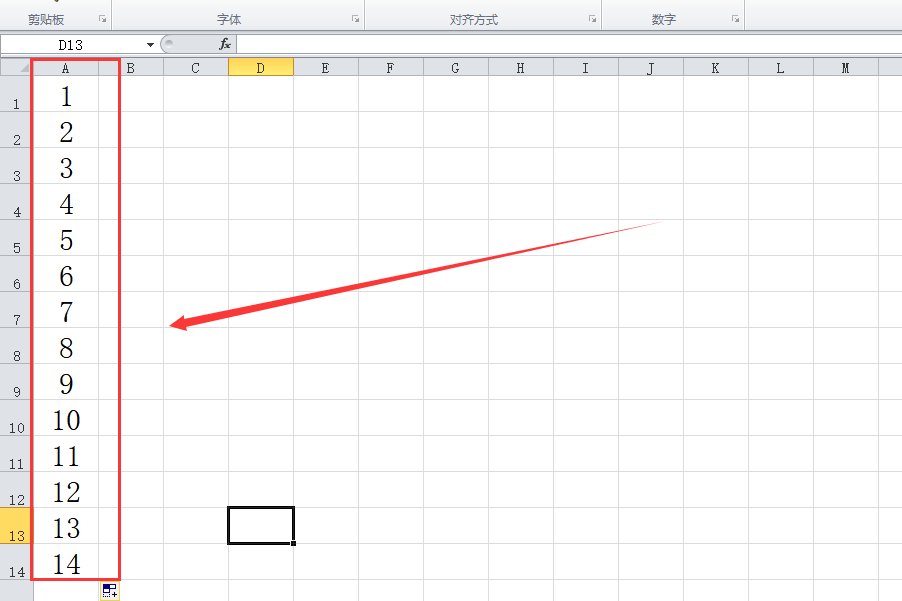The width and height of the screenshot is (902, 601).
Task: Expand the Name Box dropdown arrow
Action: (150, 44)
